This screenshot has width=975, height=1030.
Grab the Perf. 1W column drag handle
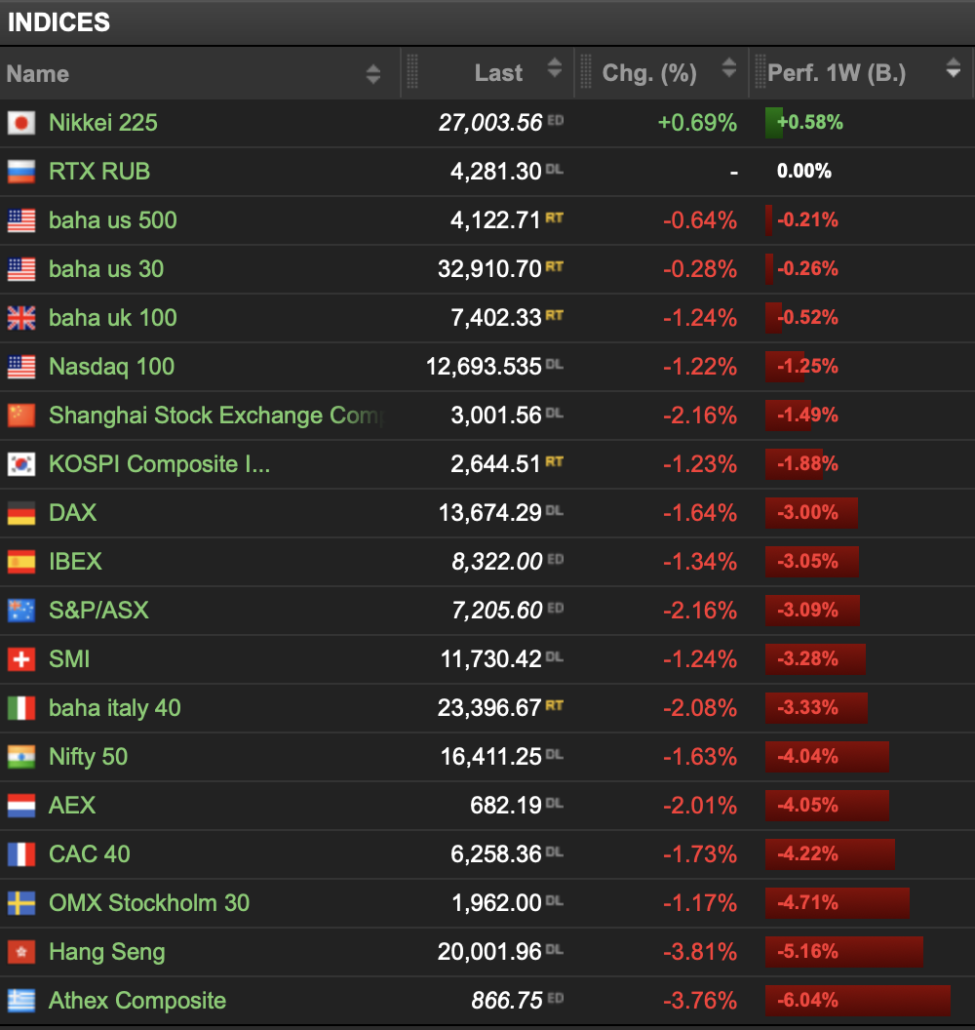[x=761, y=72]
